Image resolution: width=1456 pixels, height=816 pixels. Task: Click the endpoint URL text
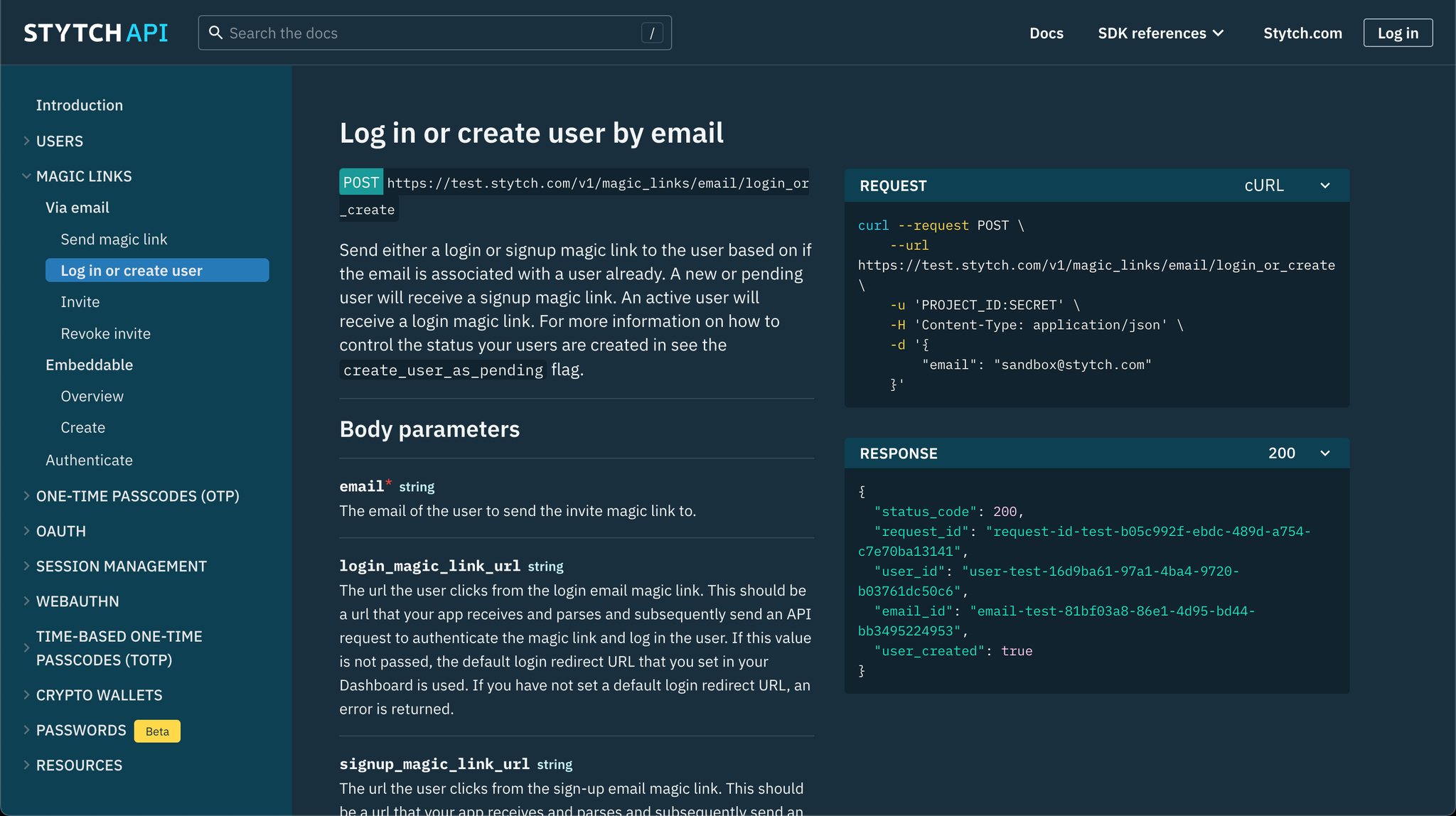(x=574, y=196)
